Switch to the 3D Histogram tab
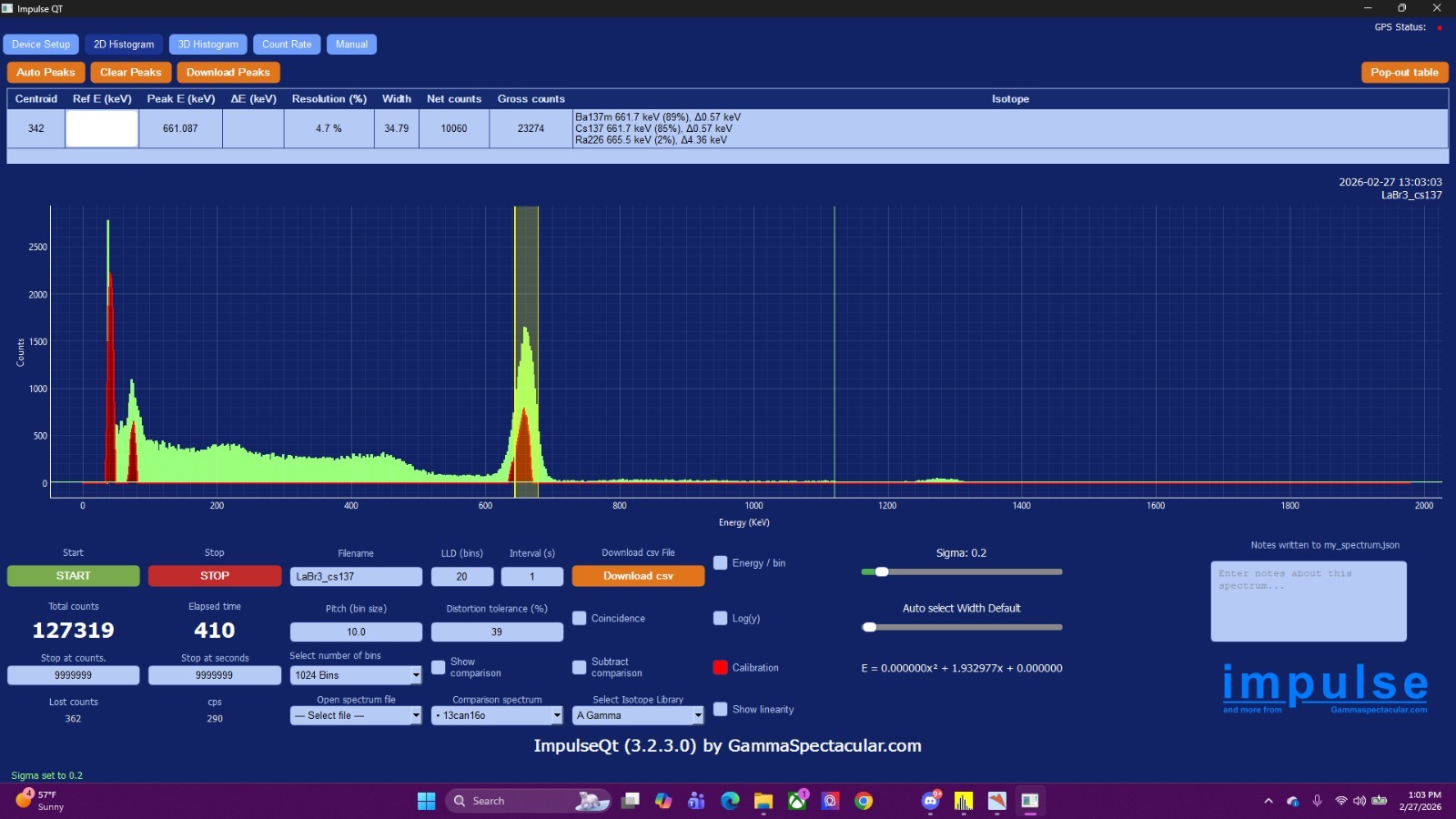1456x819 pixels. [207, 45]
